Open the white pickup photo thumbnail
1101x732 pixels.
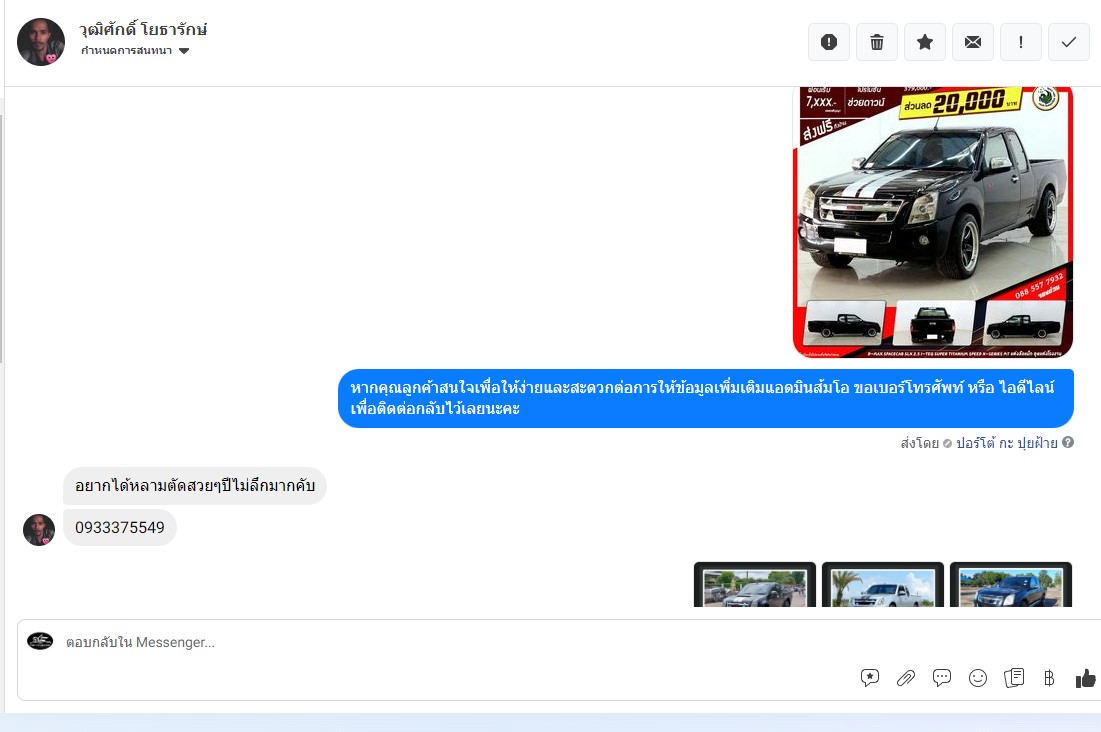883,585
